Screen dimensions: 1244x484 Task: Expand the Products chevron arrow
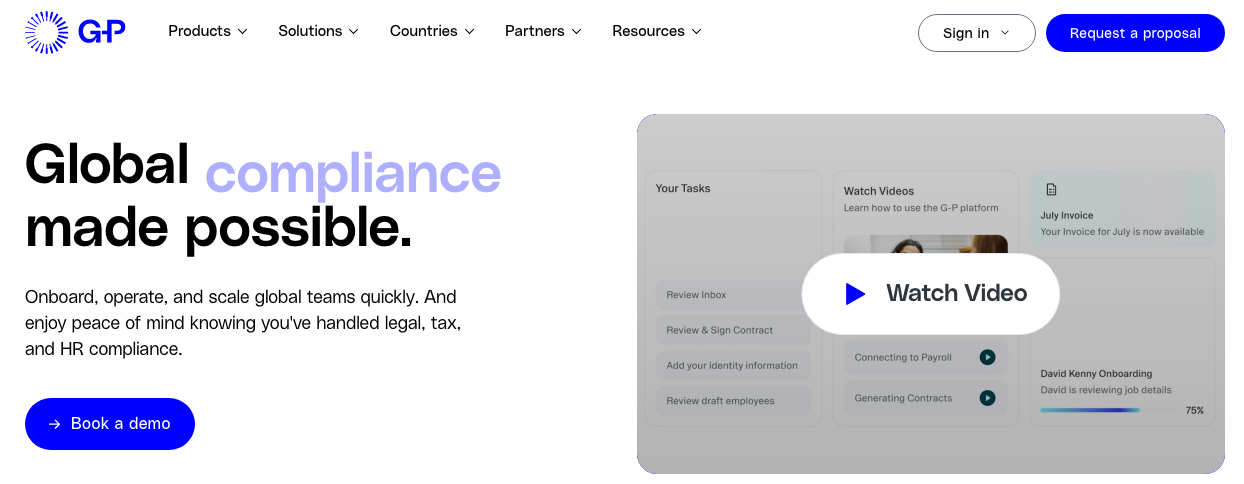[242, 32]
